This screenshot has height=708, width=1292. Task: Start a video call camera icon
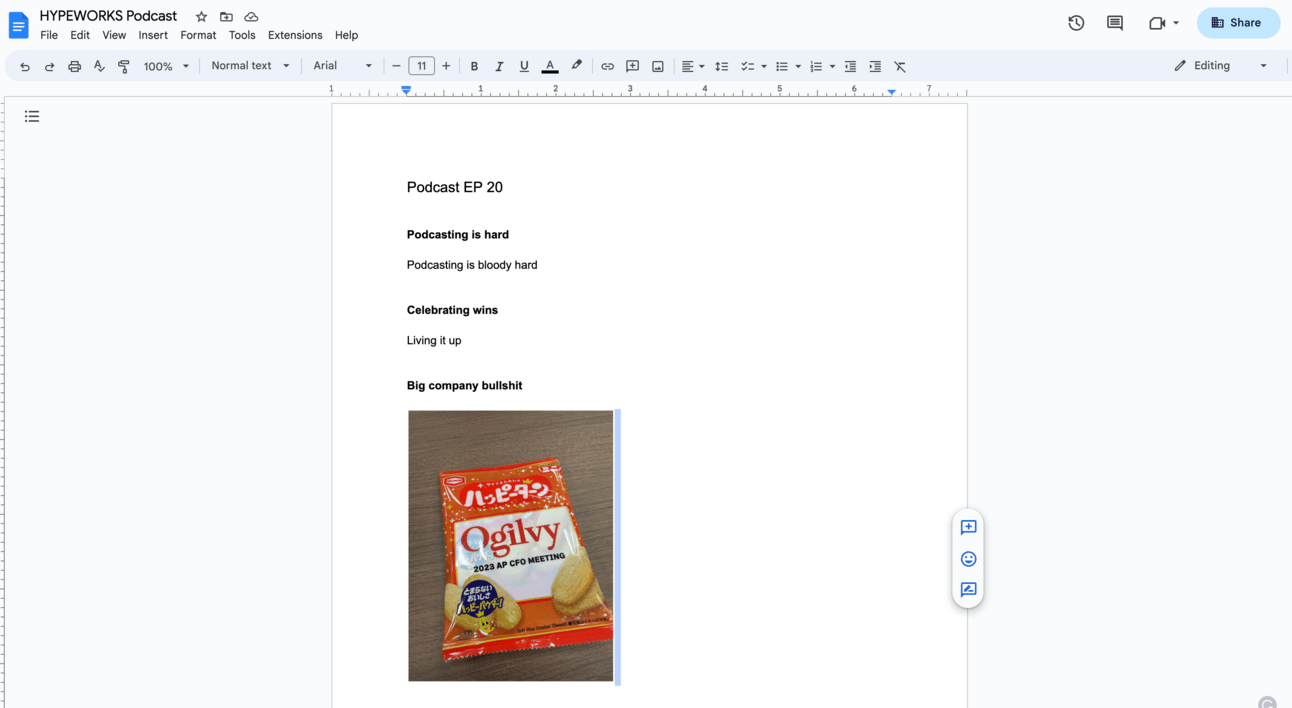[x=1157, y=23]
